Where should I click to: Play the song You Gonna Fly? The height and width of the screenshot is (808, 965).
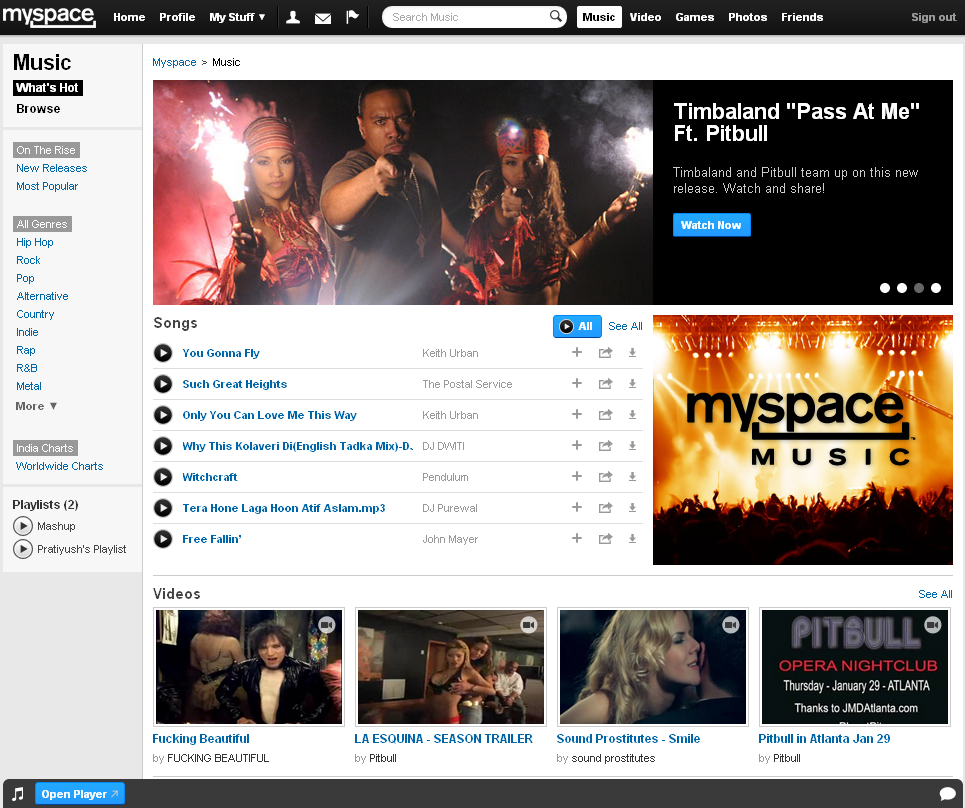click(162, 353)
